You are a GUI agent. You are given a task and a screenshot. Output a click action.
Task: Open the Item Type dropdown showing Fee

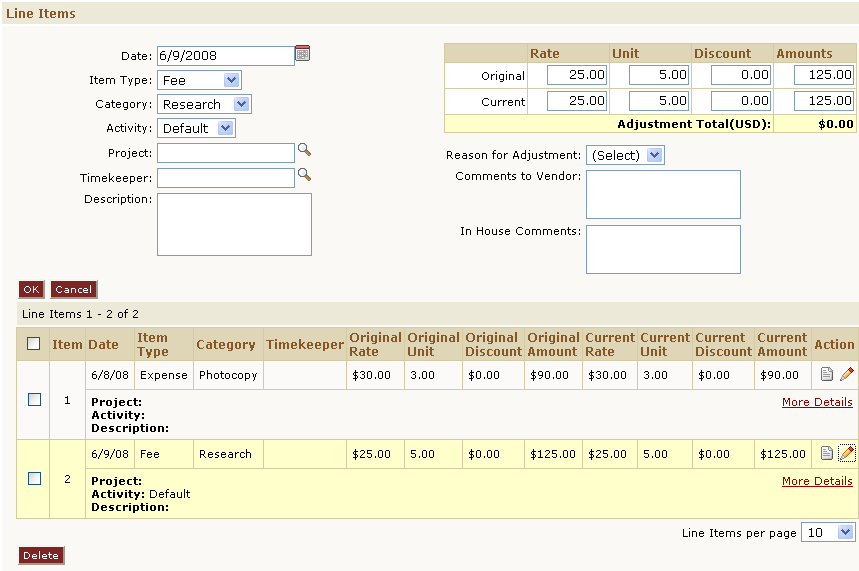pos(199,80)
